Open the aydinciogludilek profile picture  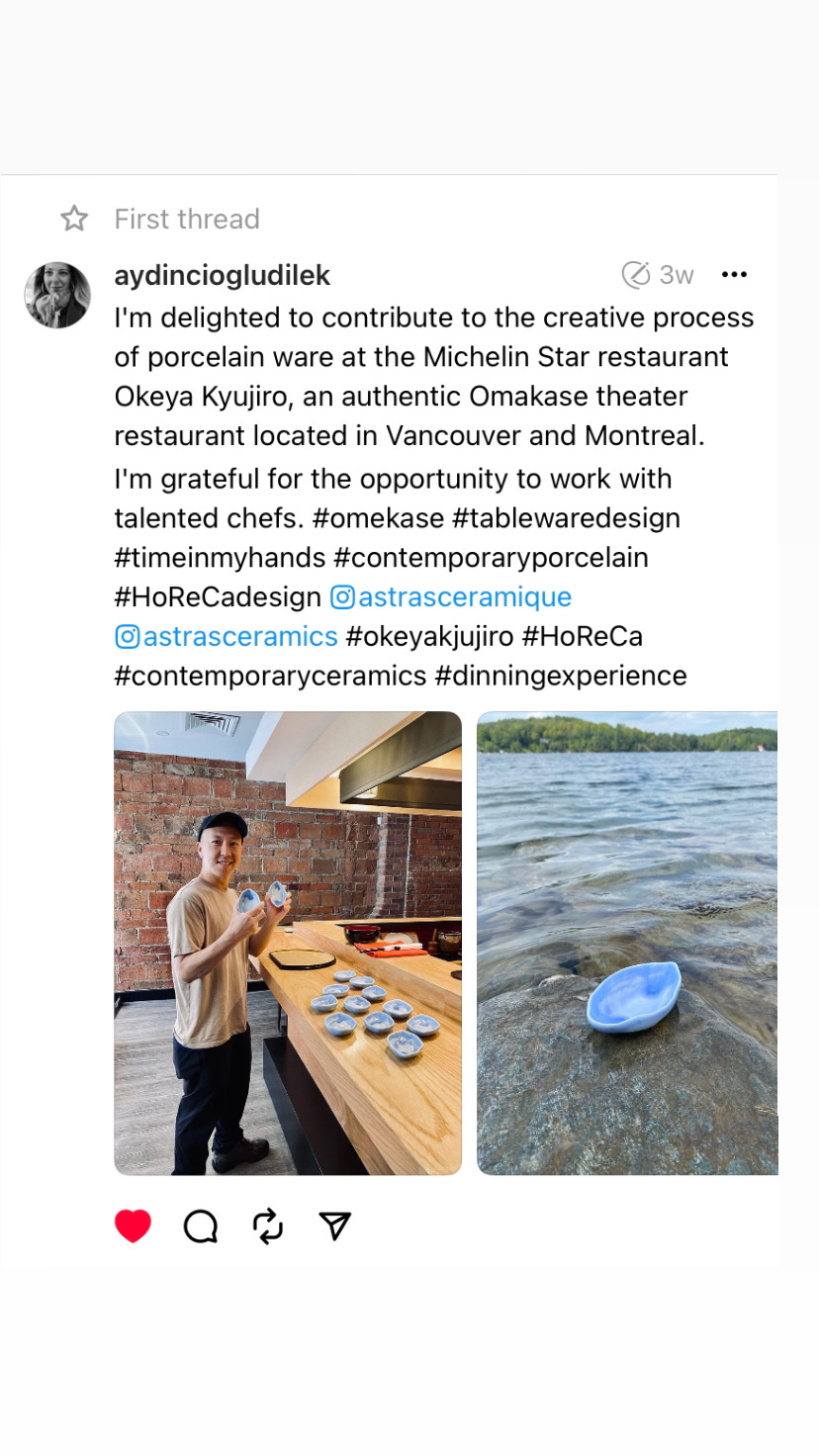pyautogui.click(x=57, y=295)
